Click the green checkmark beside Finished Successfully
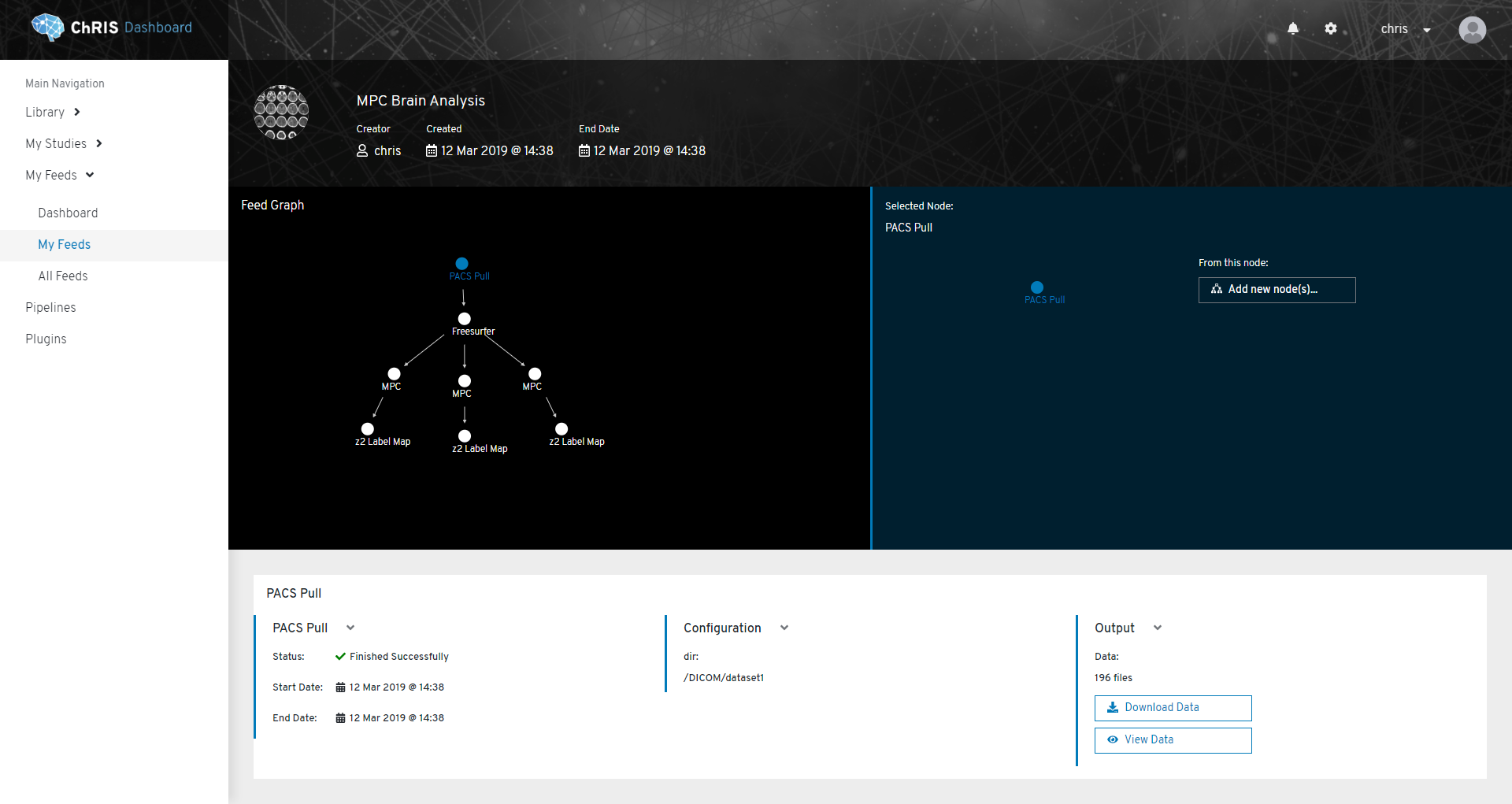The width and height of the screenshot is (1512, 804). tap(339, 656)
